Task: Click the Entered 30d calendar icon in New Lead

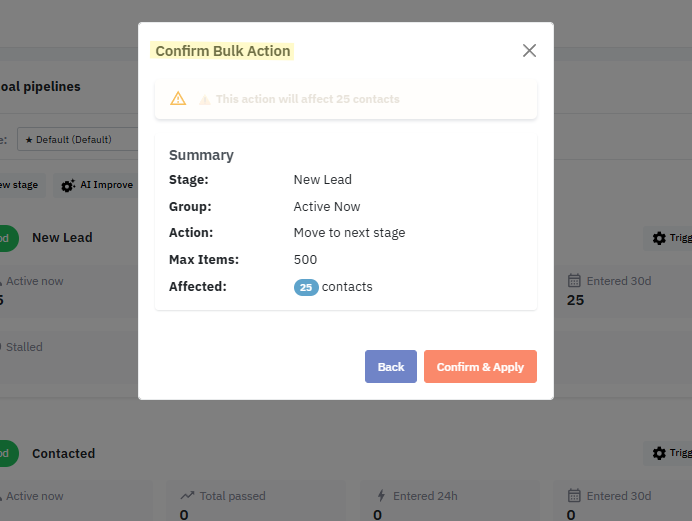Action: click(574, 281)
